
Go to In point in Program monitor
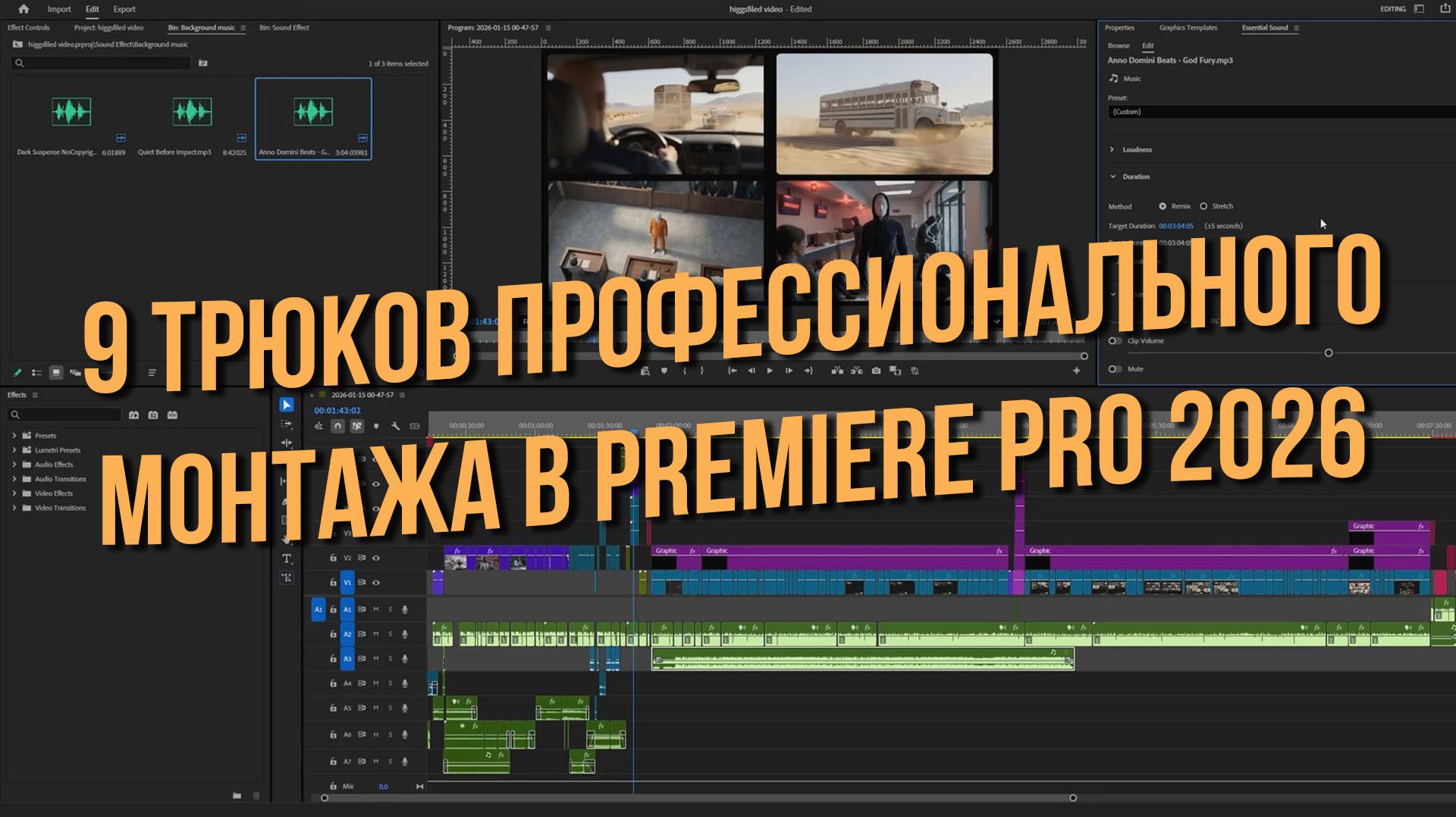pyautogui.click(x=732, y=371)
